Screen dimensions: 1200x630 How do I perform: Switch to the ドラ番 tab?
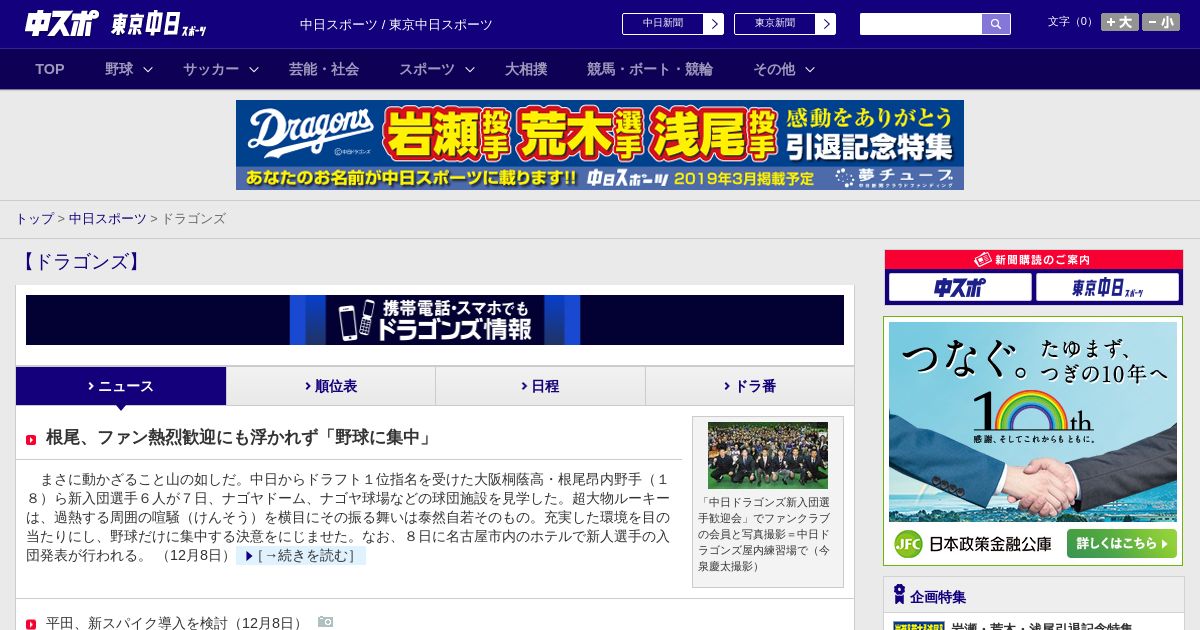(750, 386)
